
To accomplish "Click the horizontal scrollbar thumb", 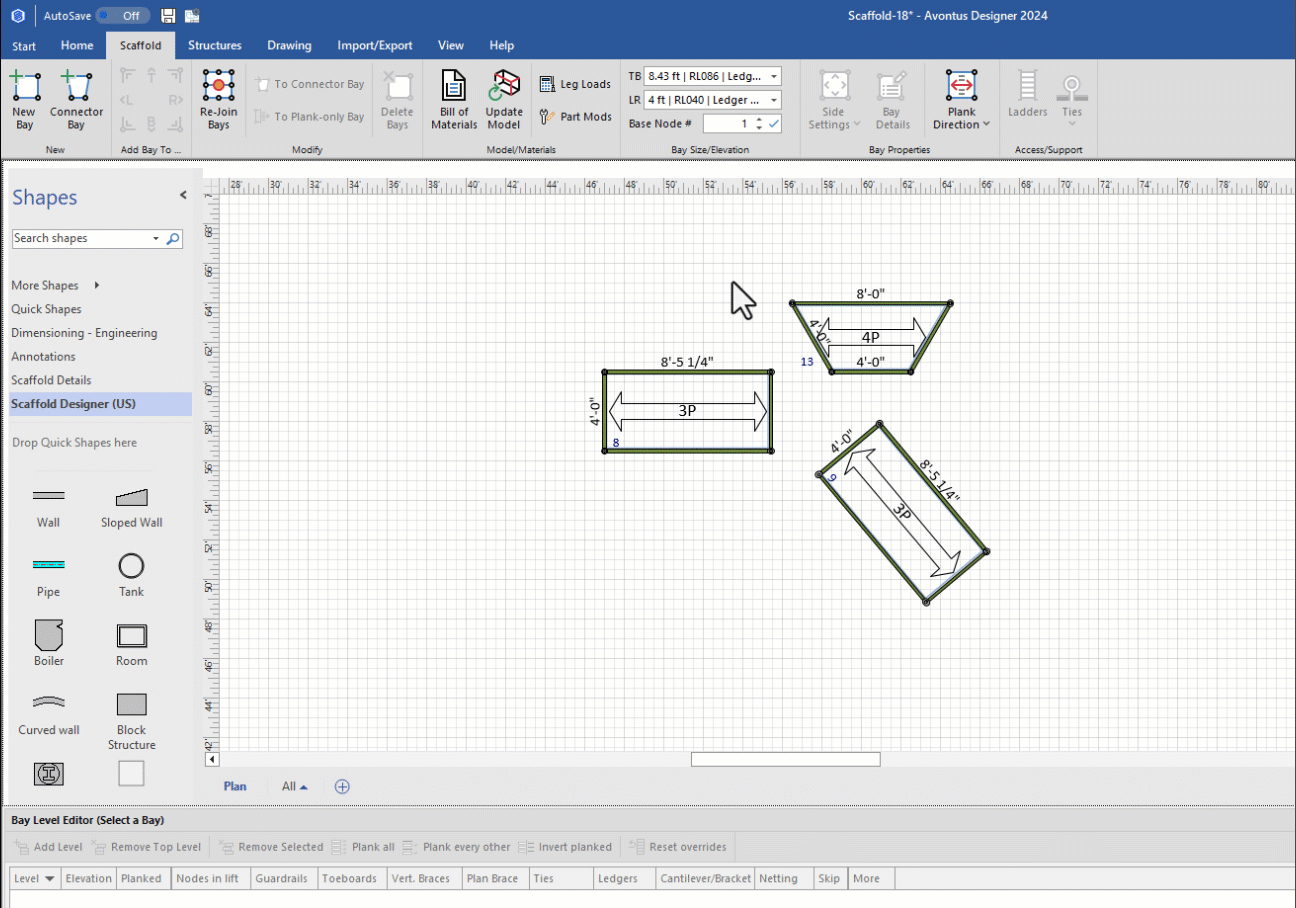I will tap(785, 760).
